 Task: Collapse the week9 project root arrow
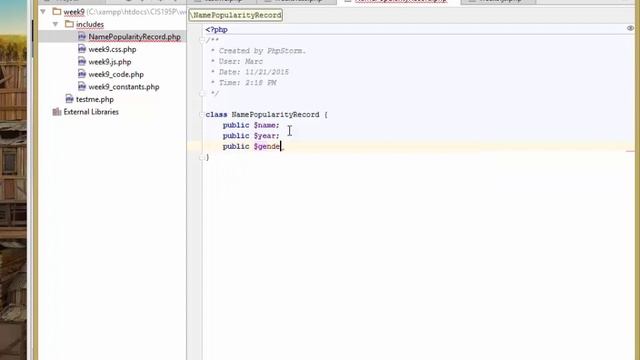coord(43,12)
